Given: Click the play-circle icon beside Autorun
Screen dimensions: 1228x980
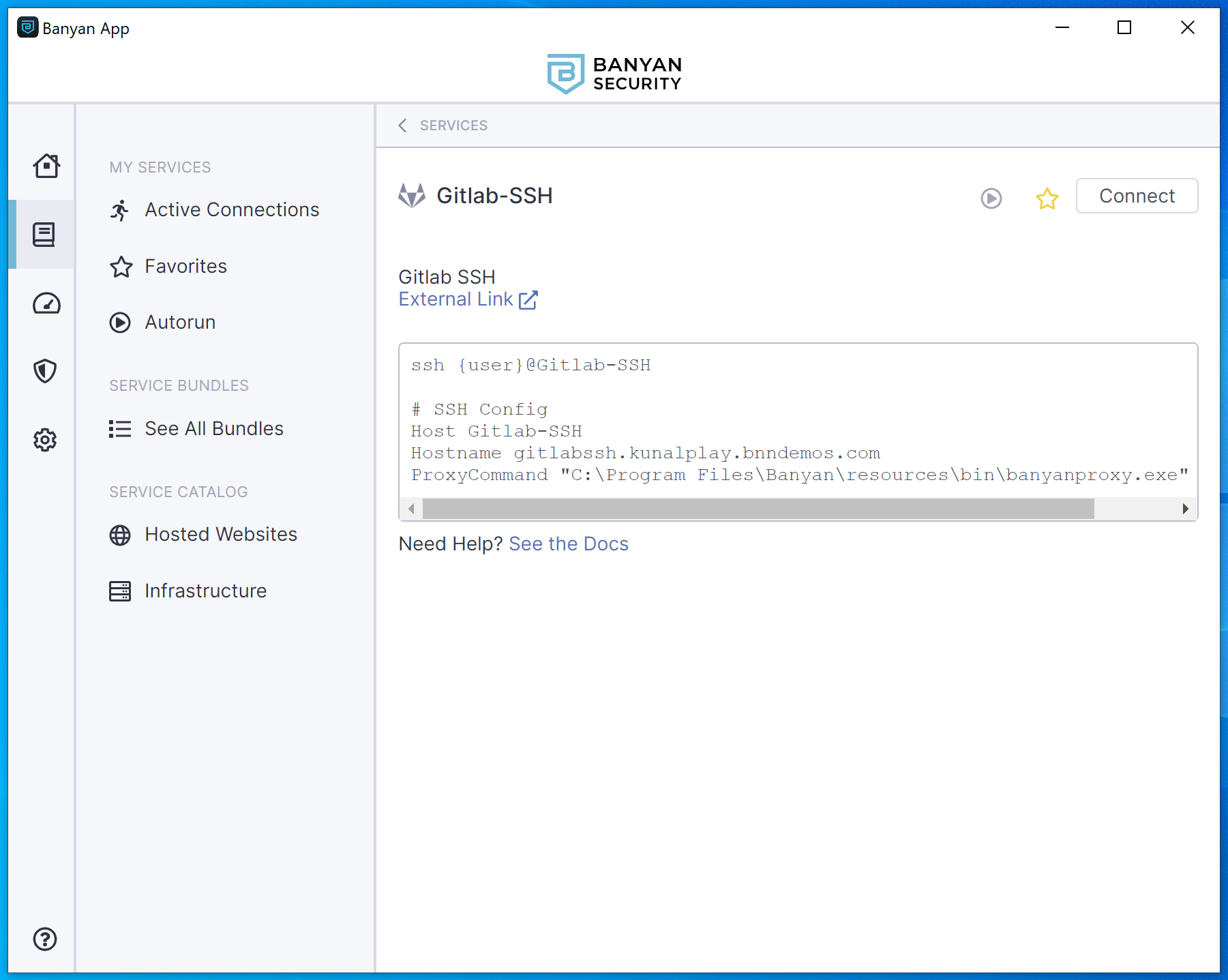Looking at the screenshot, I should click(120, 323).
